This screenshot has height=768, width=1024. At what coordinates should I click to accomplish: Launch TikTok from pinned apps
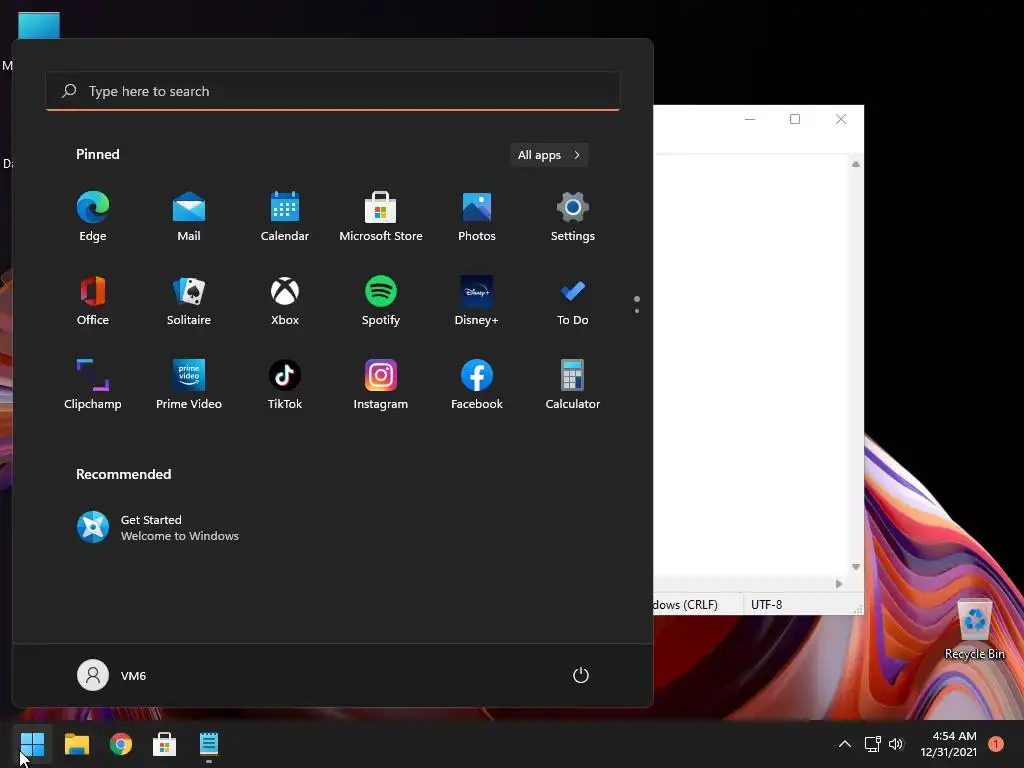click(285, 385)
